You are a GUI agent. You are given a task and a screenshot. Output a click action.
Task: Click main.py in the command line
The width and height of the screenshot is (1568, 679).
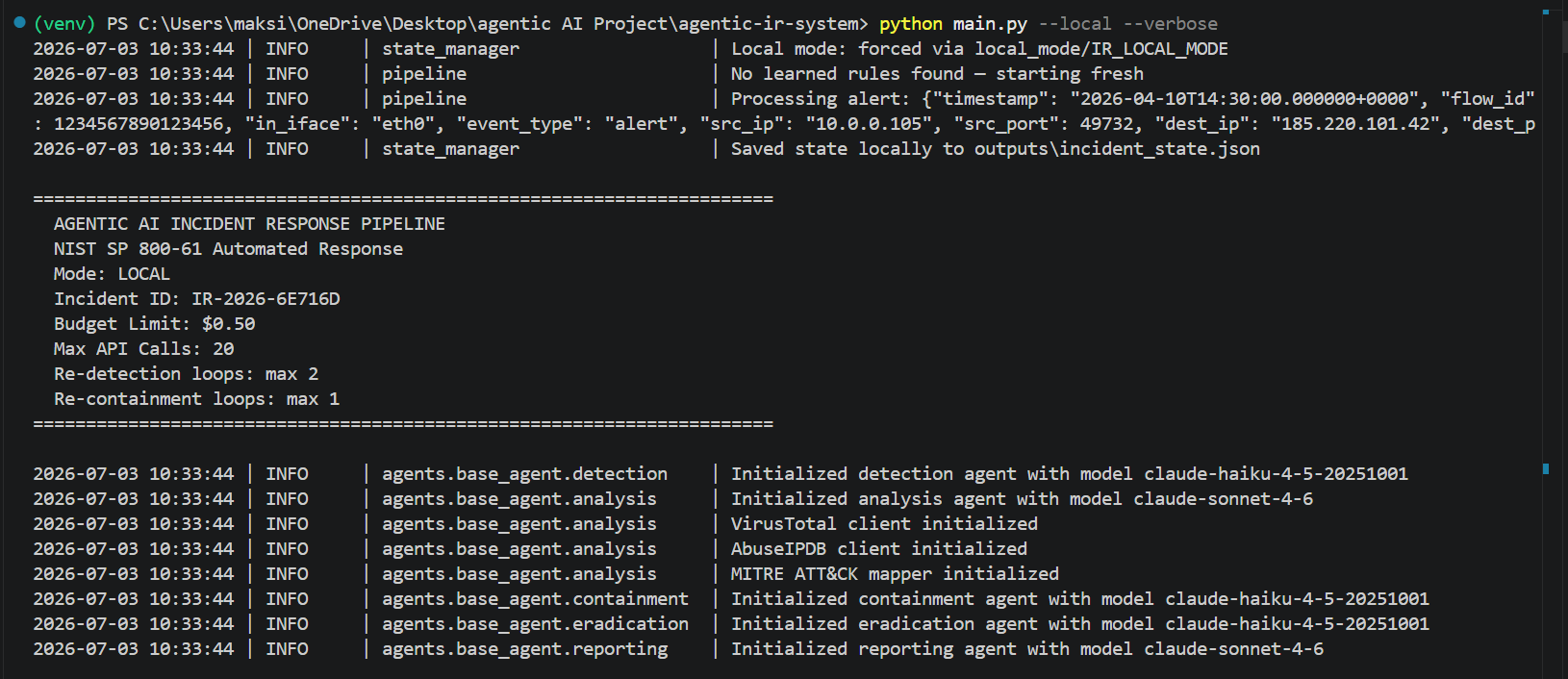990,24
